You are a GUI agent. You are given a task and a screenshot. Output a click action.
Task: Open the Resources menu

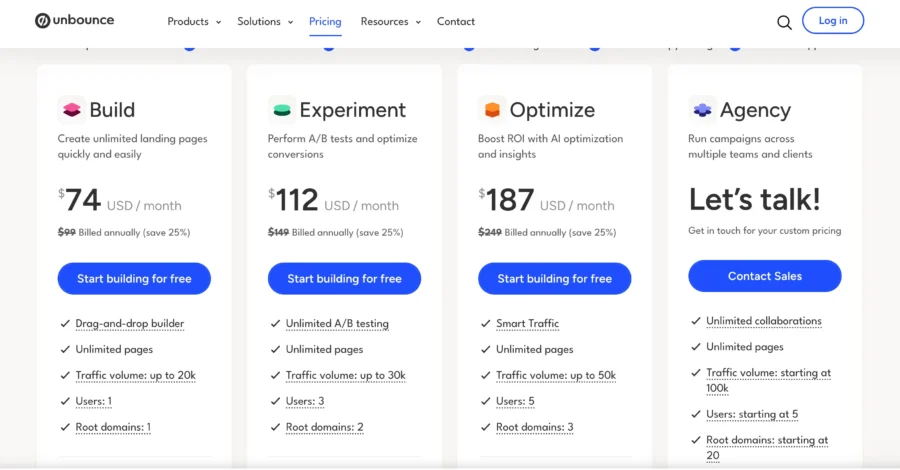(384, 21)
